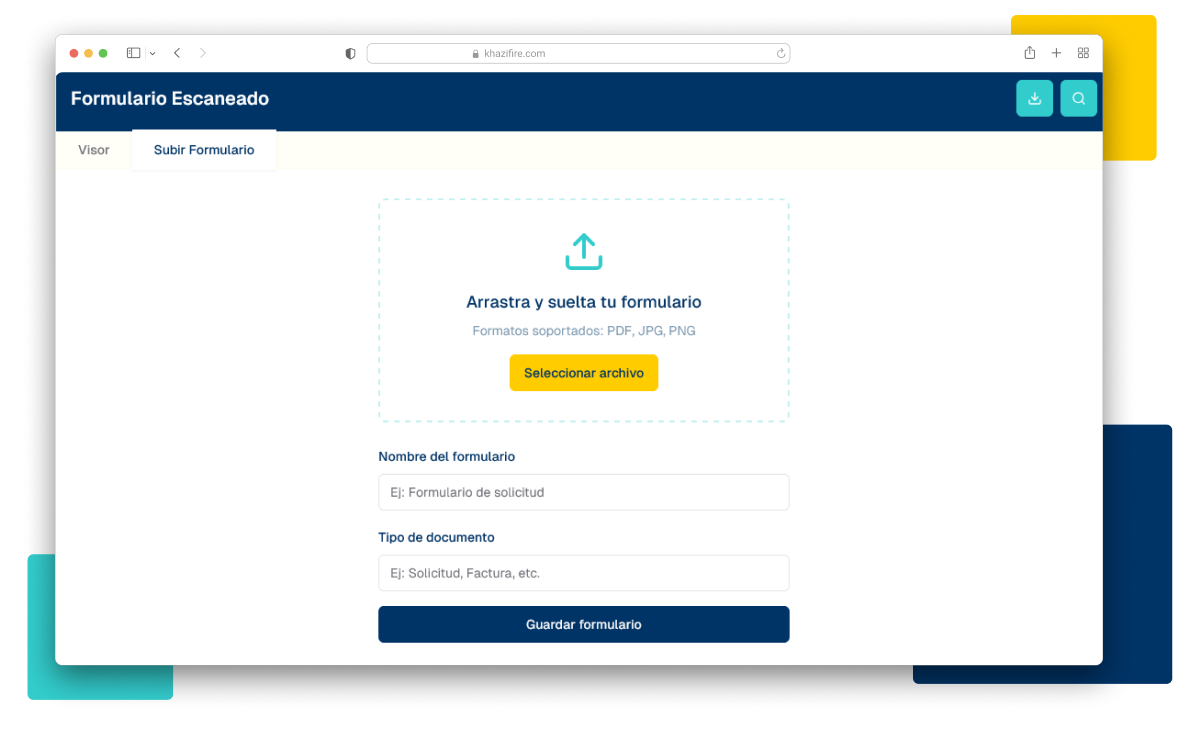1200x741 pixels.
Task: Click the download icon in header
Action: click(x=1034, y=98)
